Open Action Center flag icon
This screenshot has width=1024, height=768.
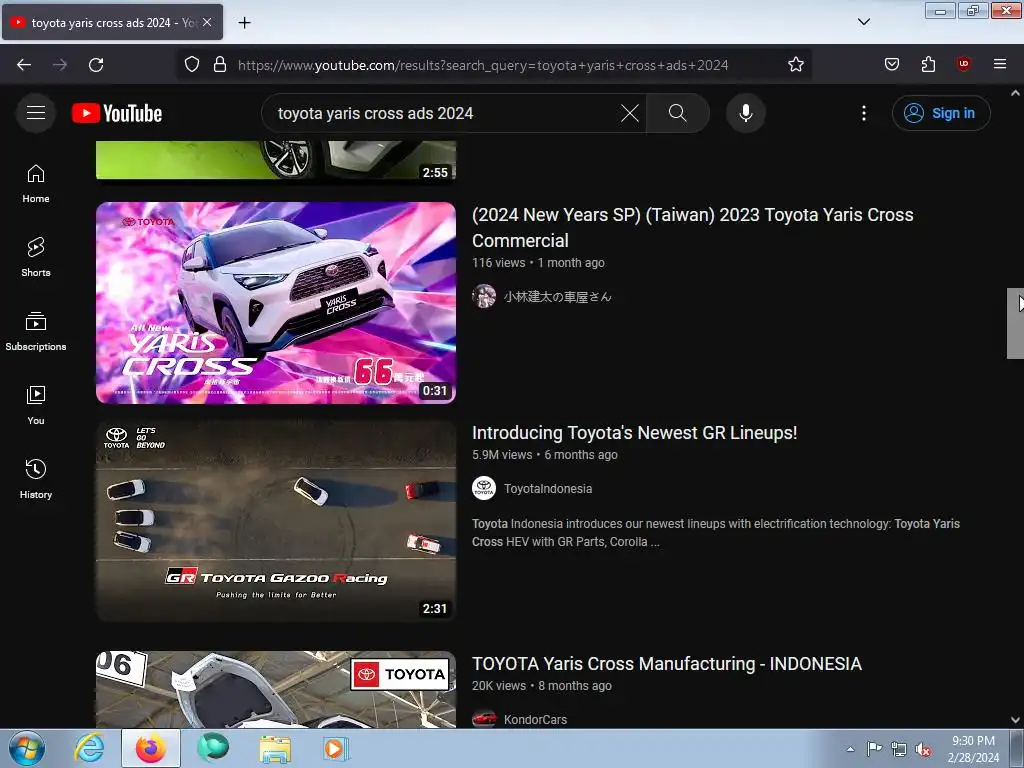point(874,749)
